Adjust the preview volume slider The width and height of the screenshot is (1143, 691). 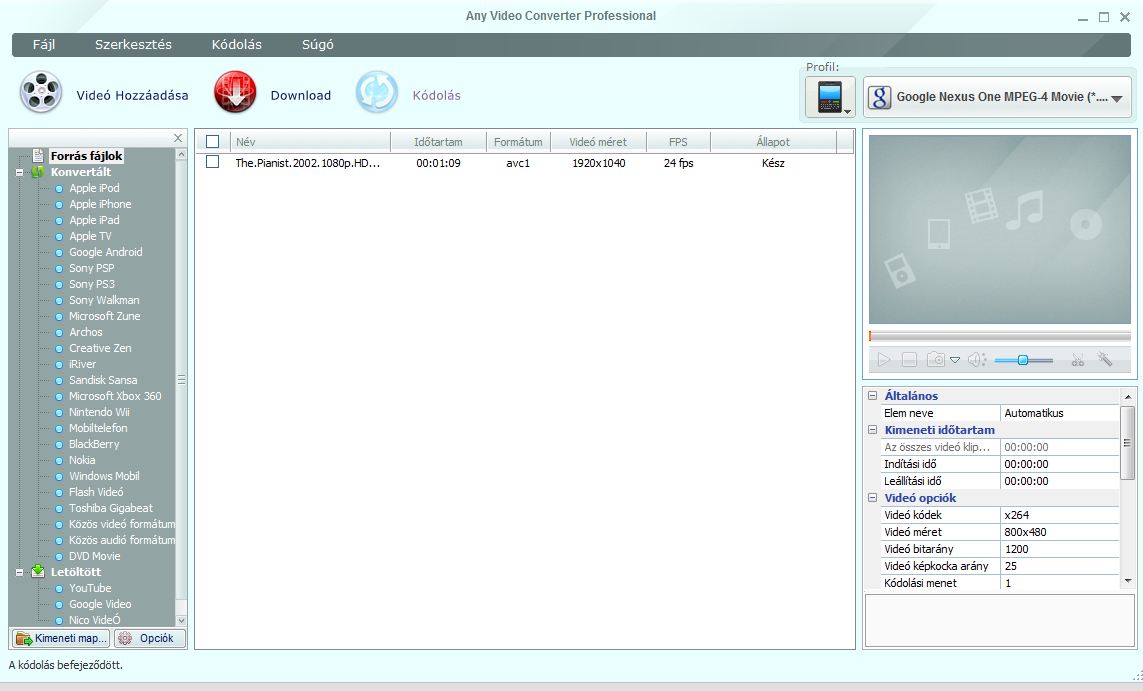click(x=1023, y=360)
